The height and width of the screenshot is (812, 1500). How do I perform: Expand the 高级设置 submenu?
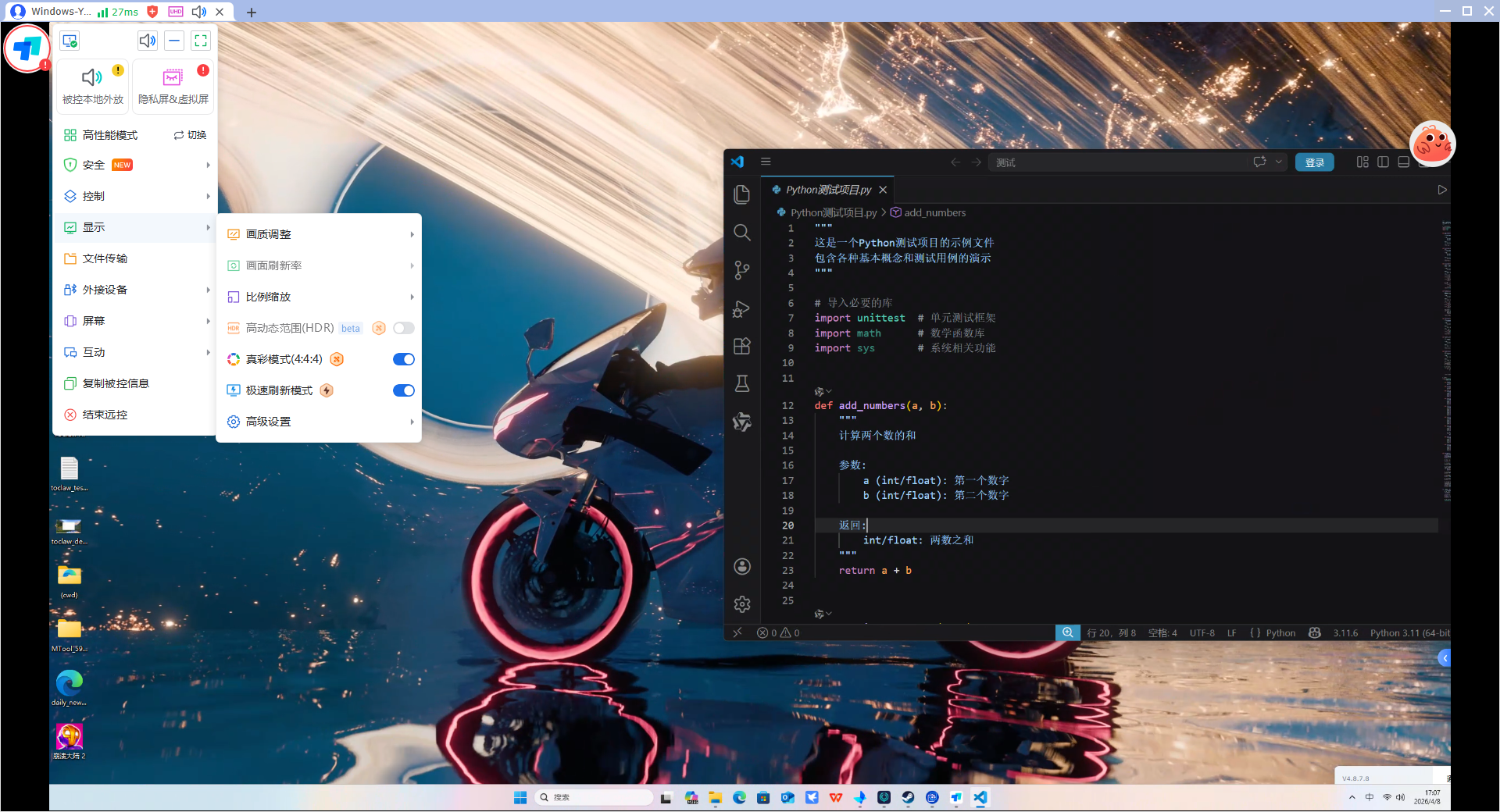click(319, 422)
